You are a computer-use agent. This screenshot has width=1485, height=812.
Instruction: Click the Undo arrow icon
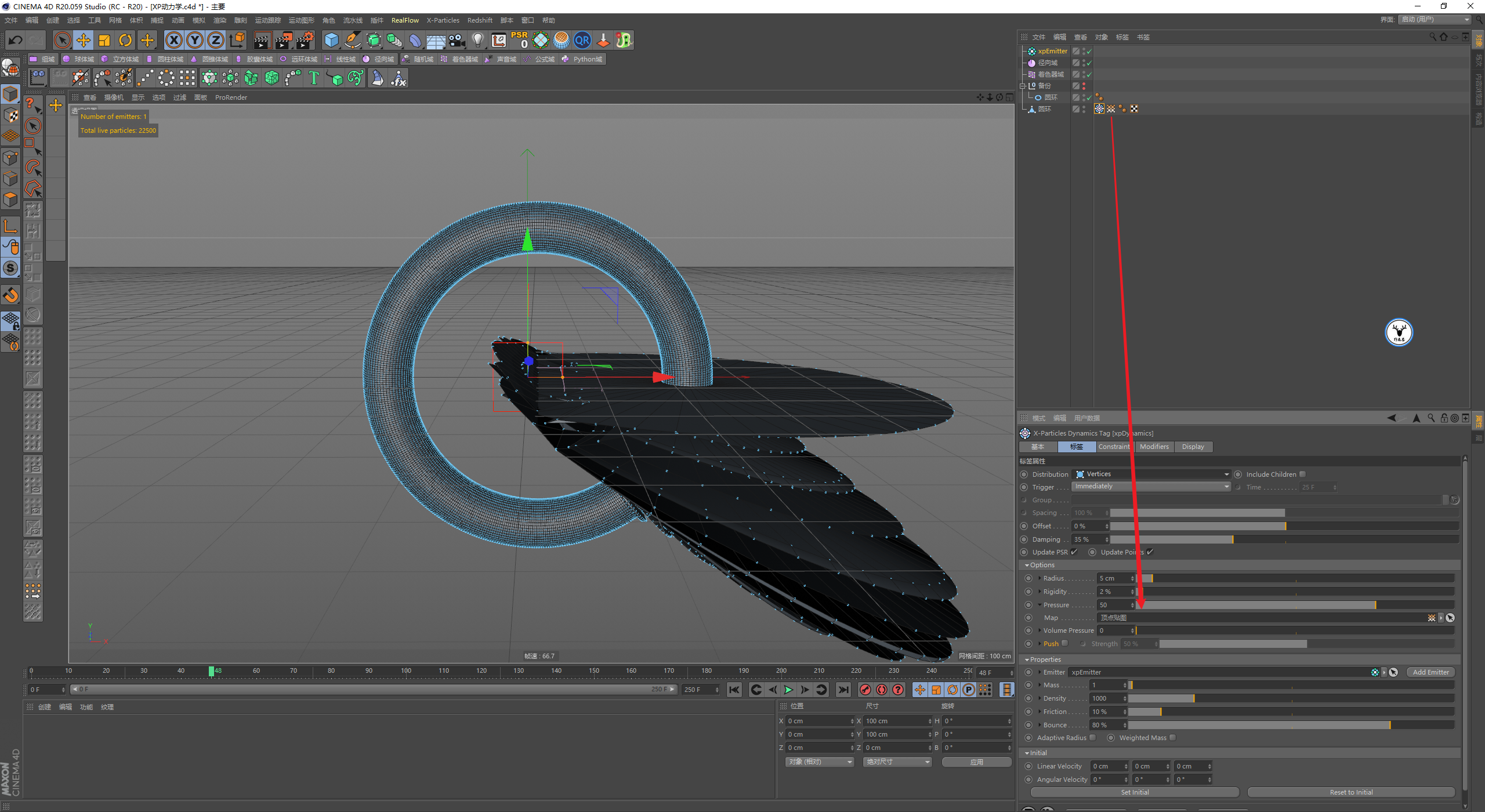16,40
